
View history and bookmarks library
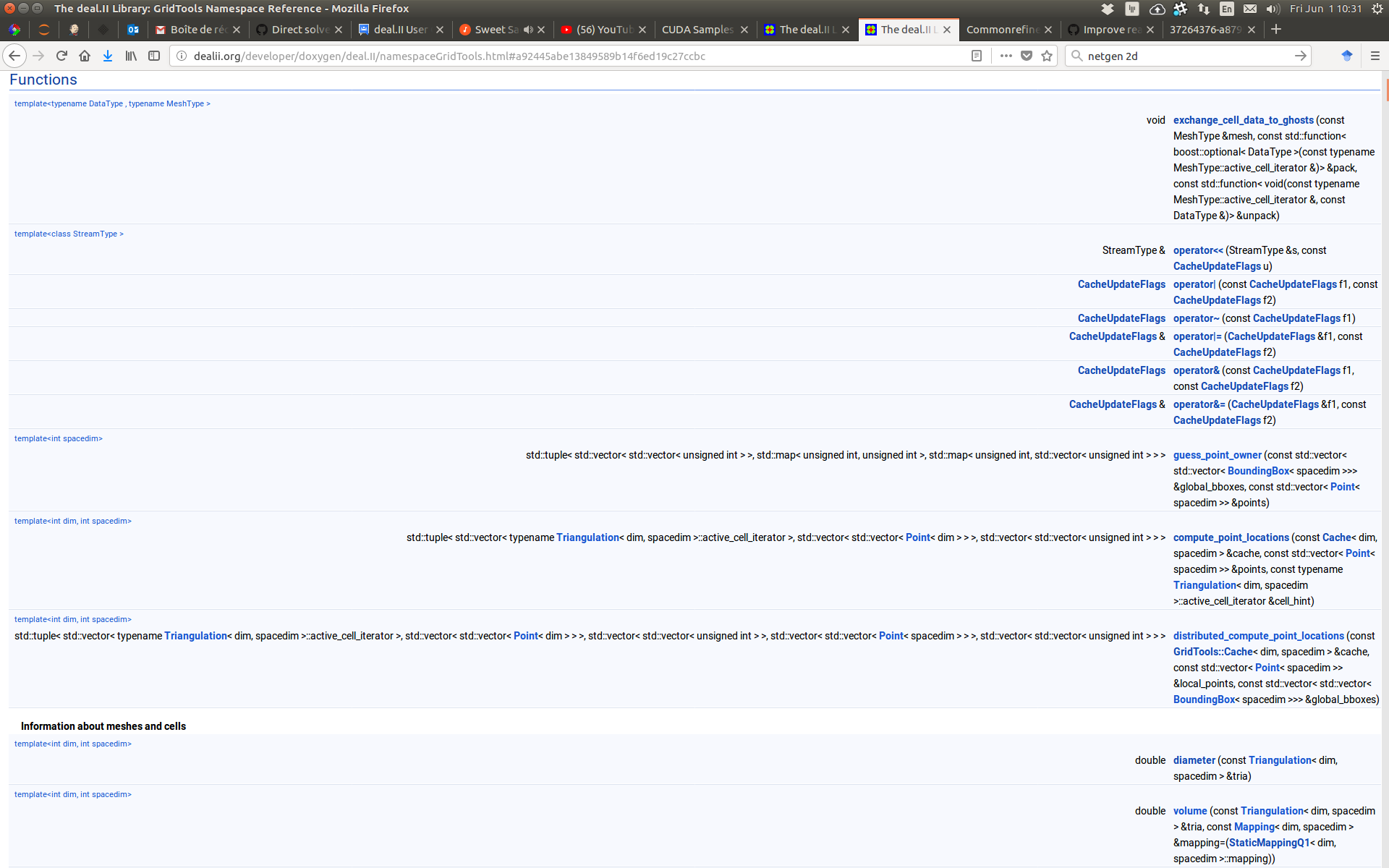point(131,56)
